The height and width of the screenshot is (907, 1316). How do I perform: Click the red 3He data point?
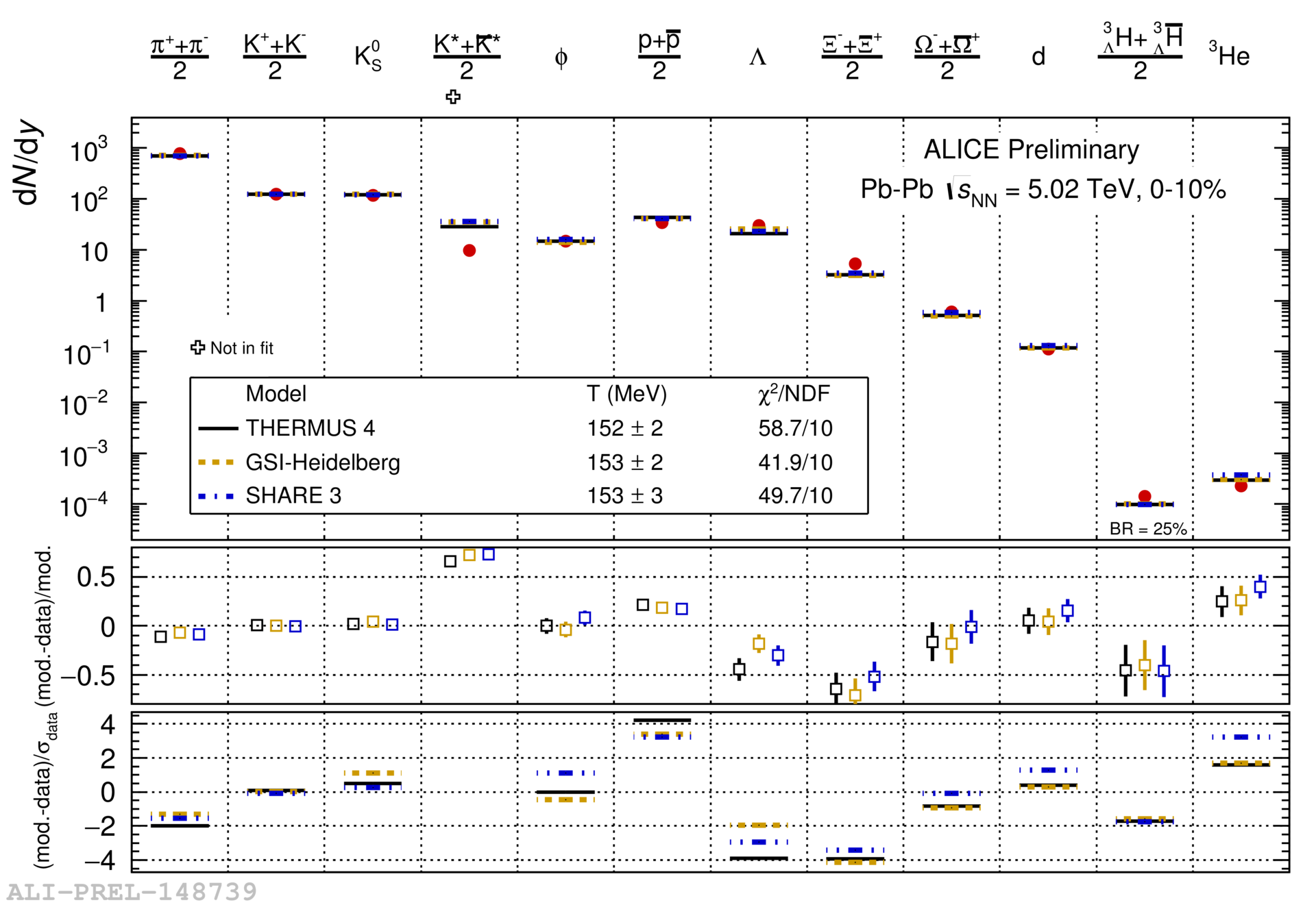[1241, 486]
